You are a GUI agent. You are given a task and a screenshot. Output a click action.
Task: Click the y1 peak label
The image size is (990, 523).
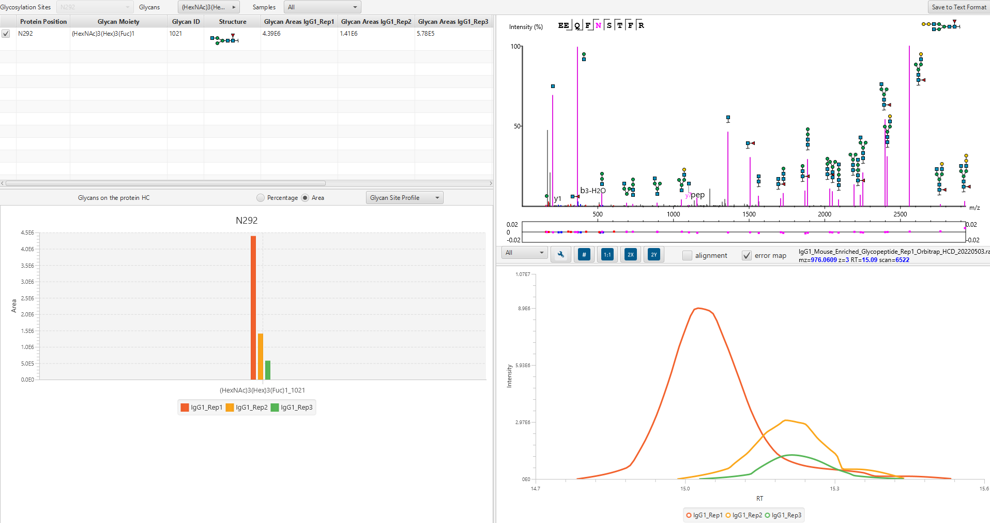pyautogui.click(x=558, y=198)
